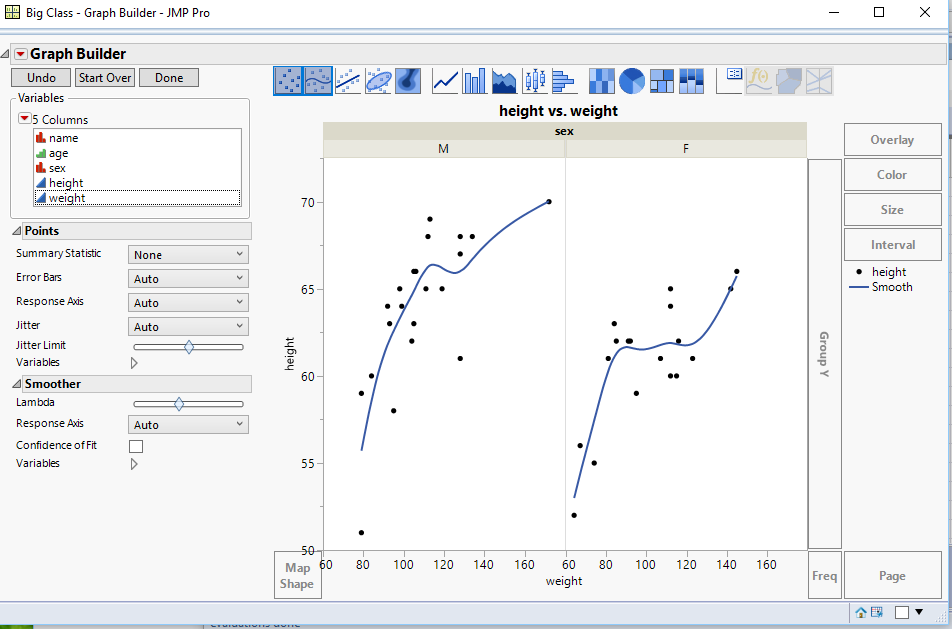
Task: Select the Area chart icon
Action: [x=505, y=81]
